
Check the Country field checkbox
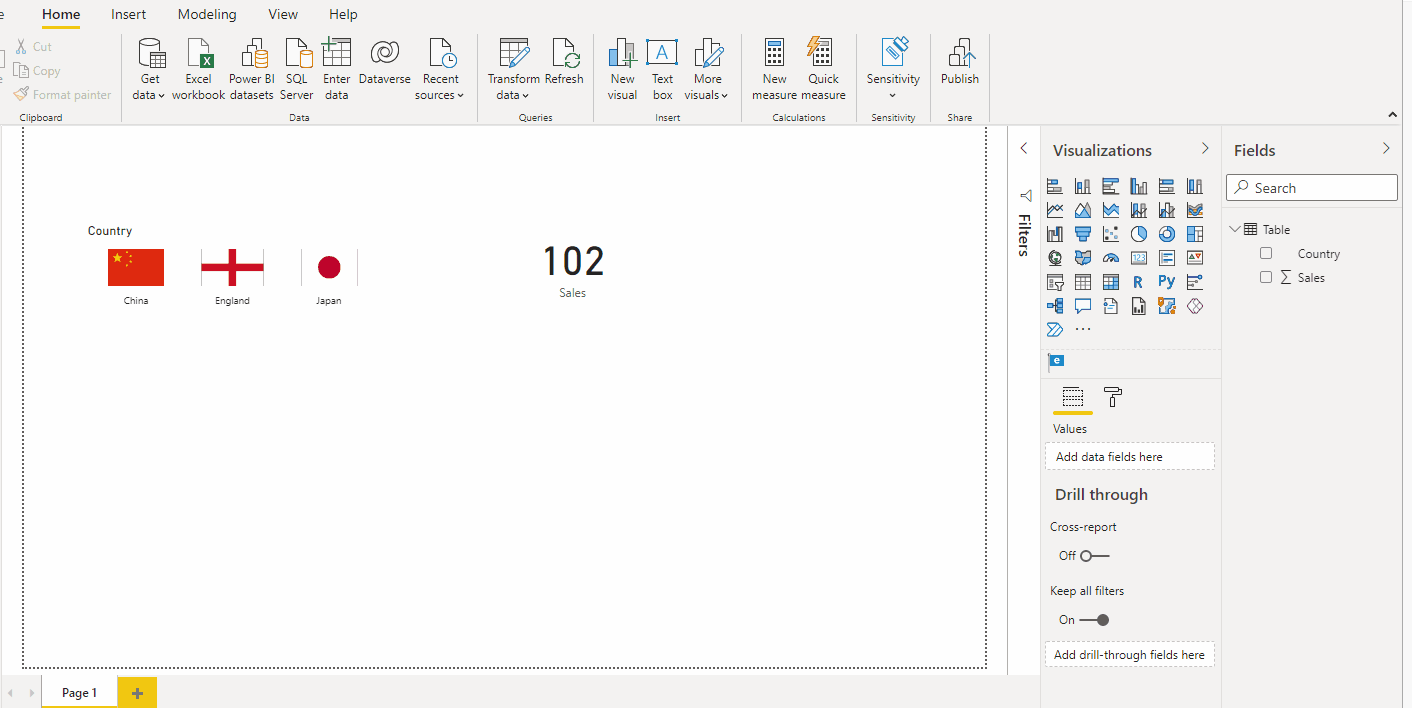[x=1266, y=253]
